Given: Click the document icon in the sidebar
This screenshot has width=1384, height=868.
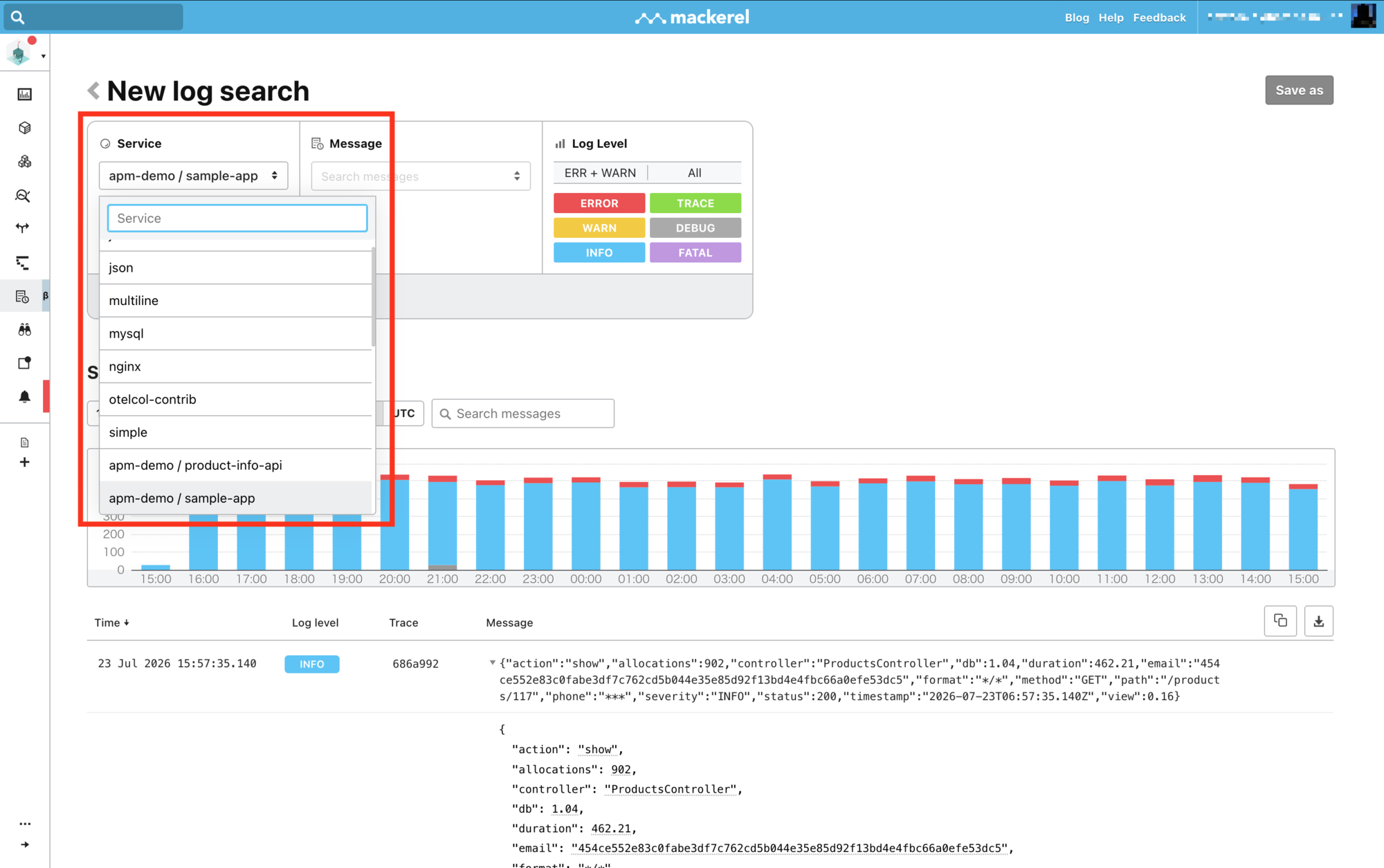Looking at the screenshot, I should [25, 443].
